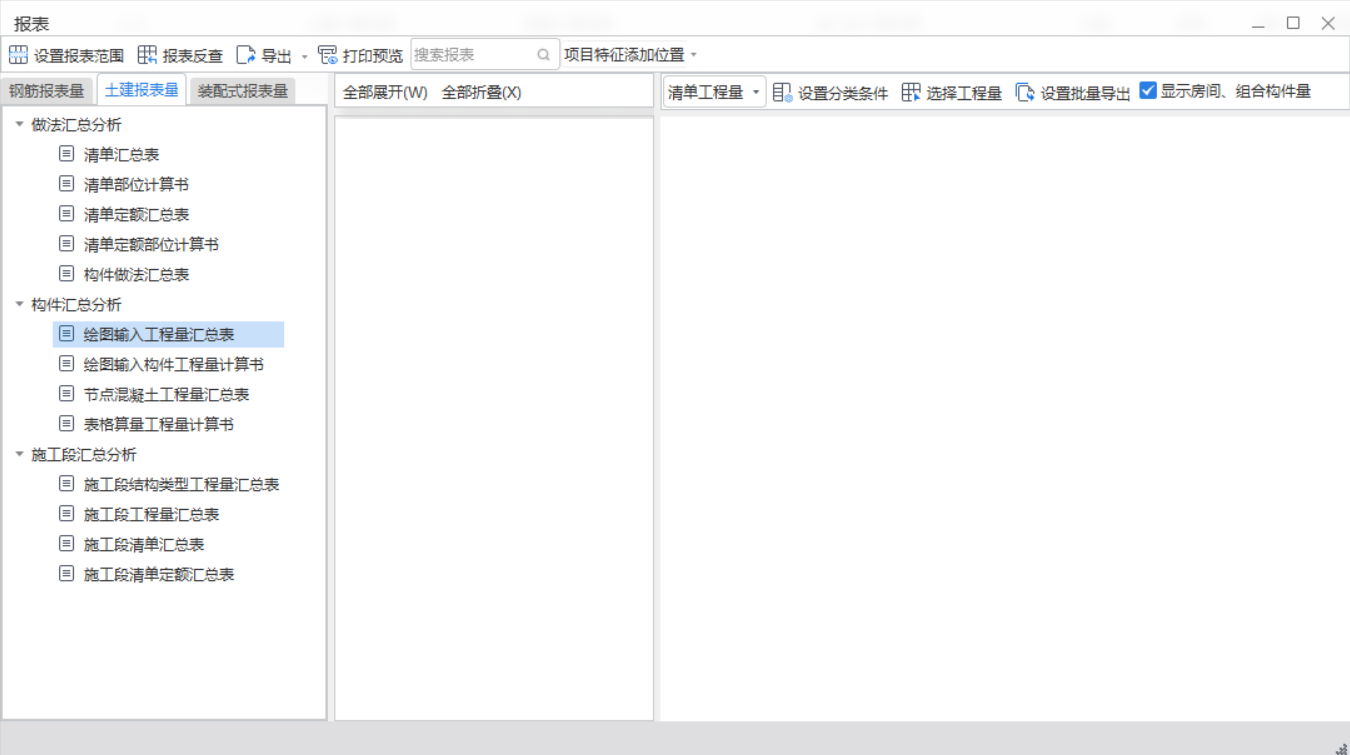The height and width of the screenshot is (755, 1350).
Task: Click the 选择工程量 label
Action: tap(964, 93)
